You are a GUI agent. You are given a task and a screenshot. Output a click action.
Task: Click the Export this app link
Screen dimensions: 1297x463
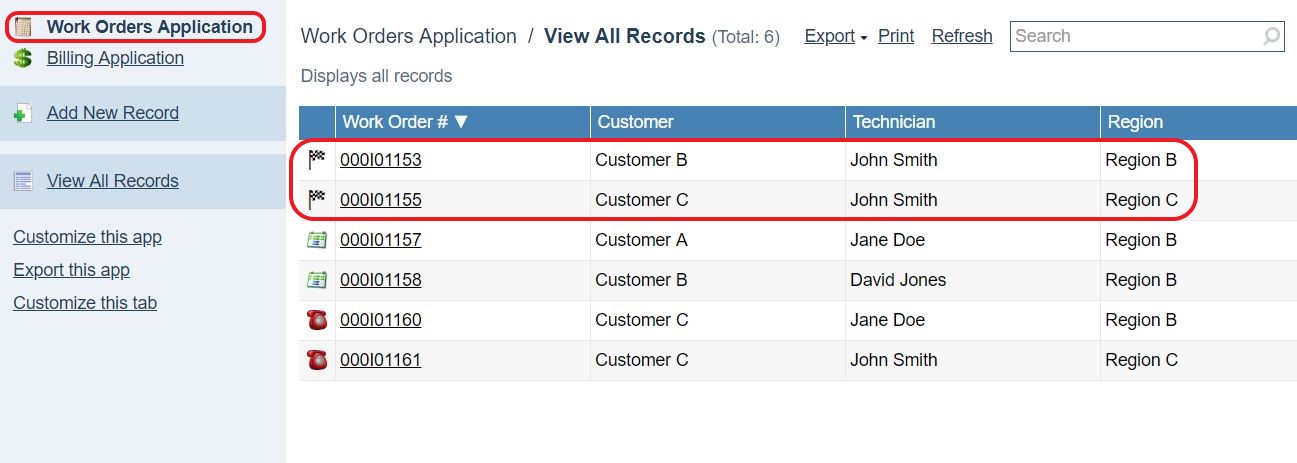click(x=71, y=270)
